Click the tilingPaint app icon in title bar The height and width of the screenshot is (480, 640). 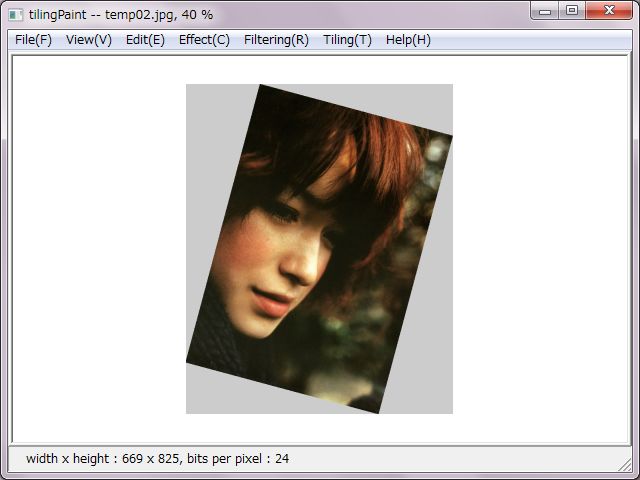tap(16, 15)
